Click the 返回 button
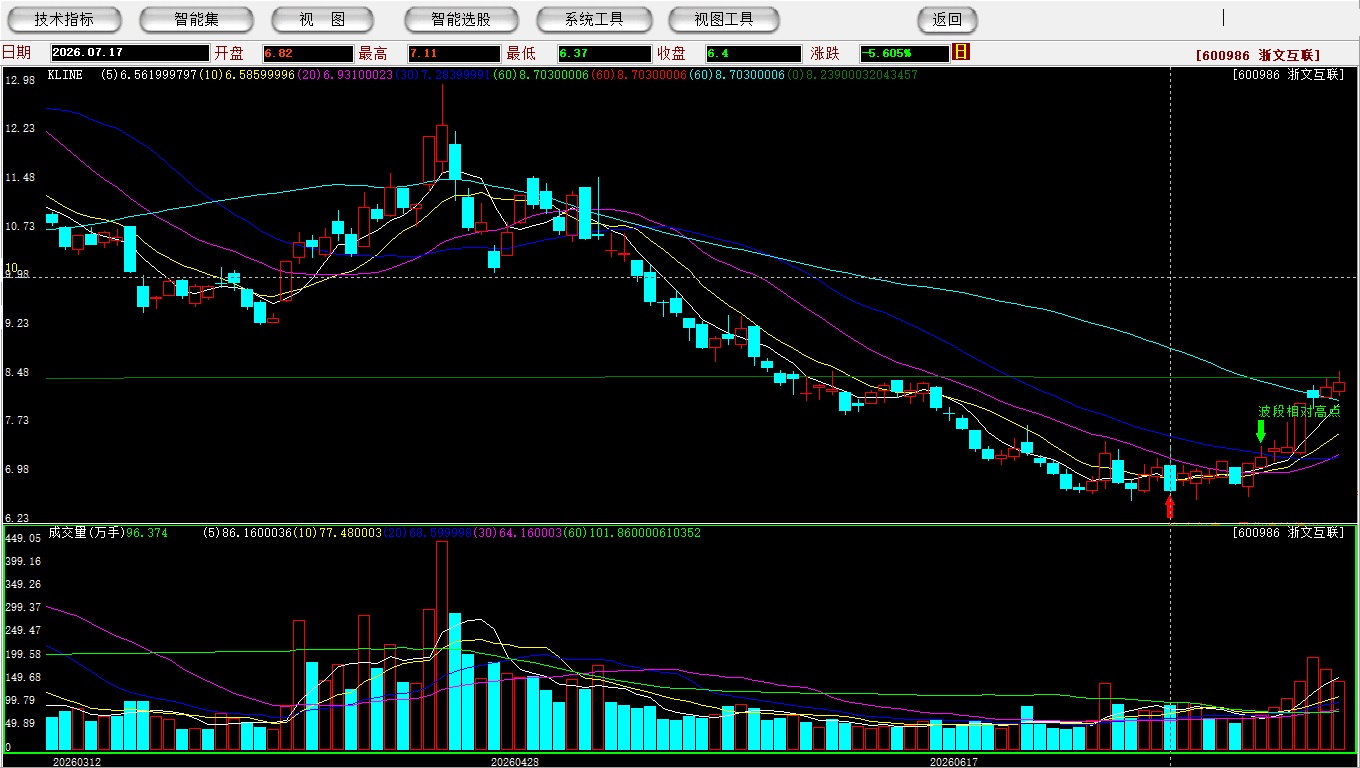Screen dimensions: 1360x768 [947, 20]
